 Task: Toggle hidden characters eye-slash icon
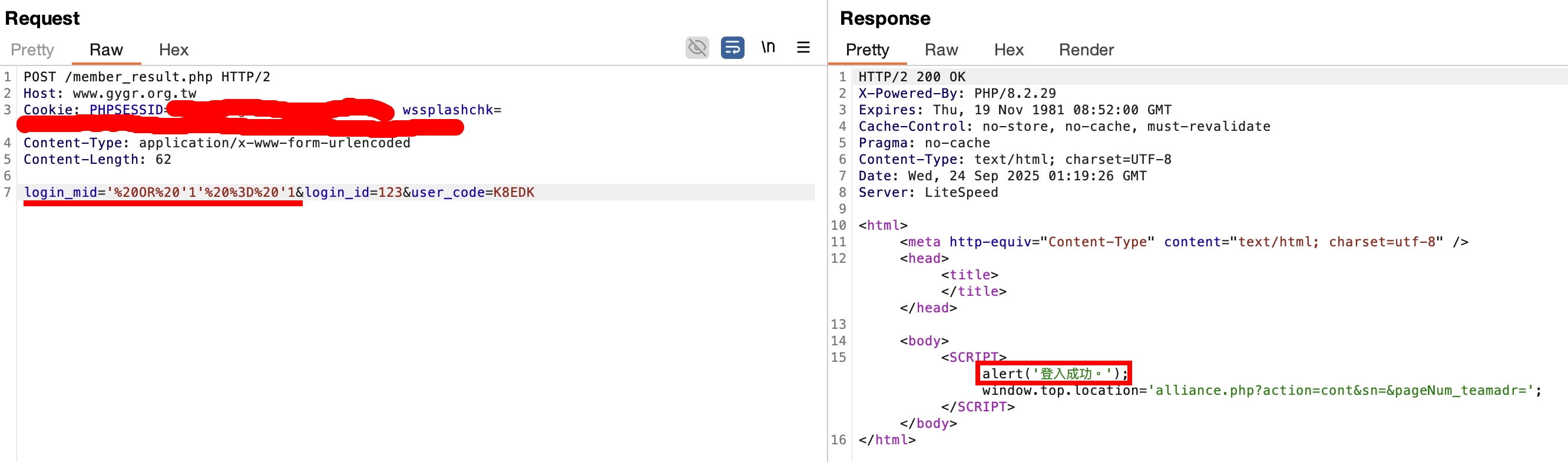pos(697,48)
